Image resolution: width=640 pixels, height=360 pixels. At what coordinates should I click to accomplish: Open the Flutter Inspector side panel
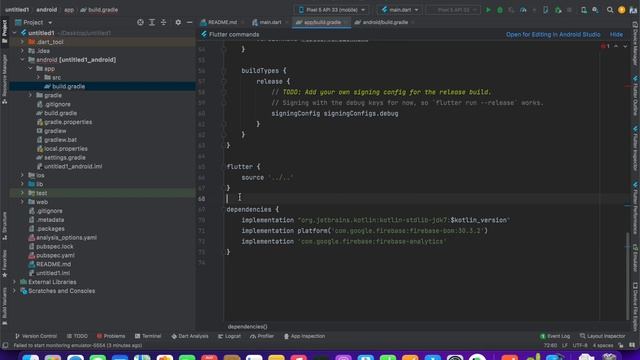click(636, 149)
